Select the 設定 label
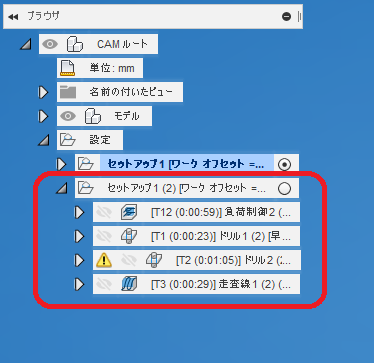The width and height of the screenshot is (374, 363). [x=100, y=140]
